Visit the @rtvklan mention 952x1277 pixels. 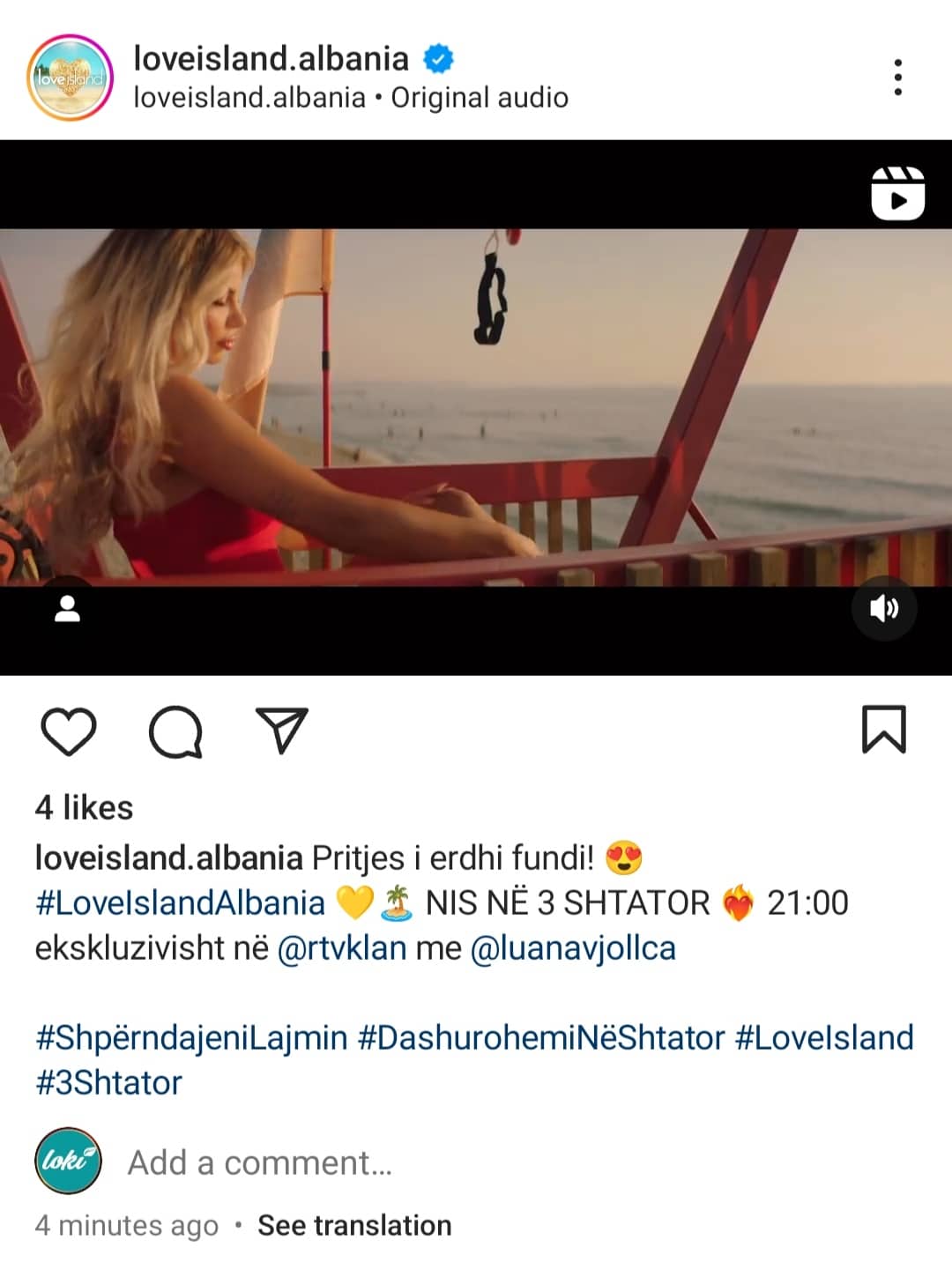pyautogui.click(x=342, y=948)
